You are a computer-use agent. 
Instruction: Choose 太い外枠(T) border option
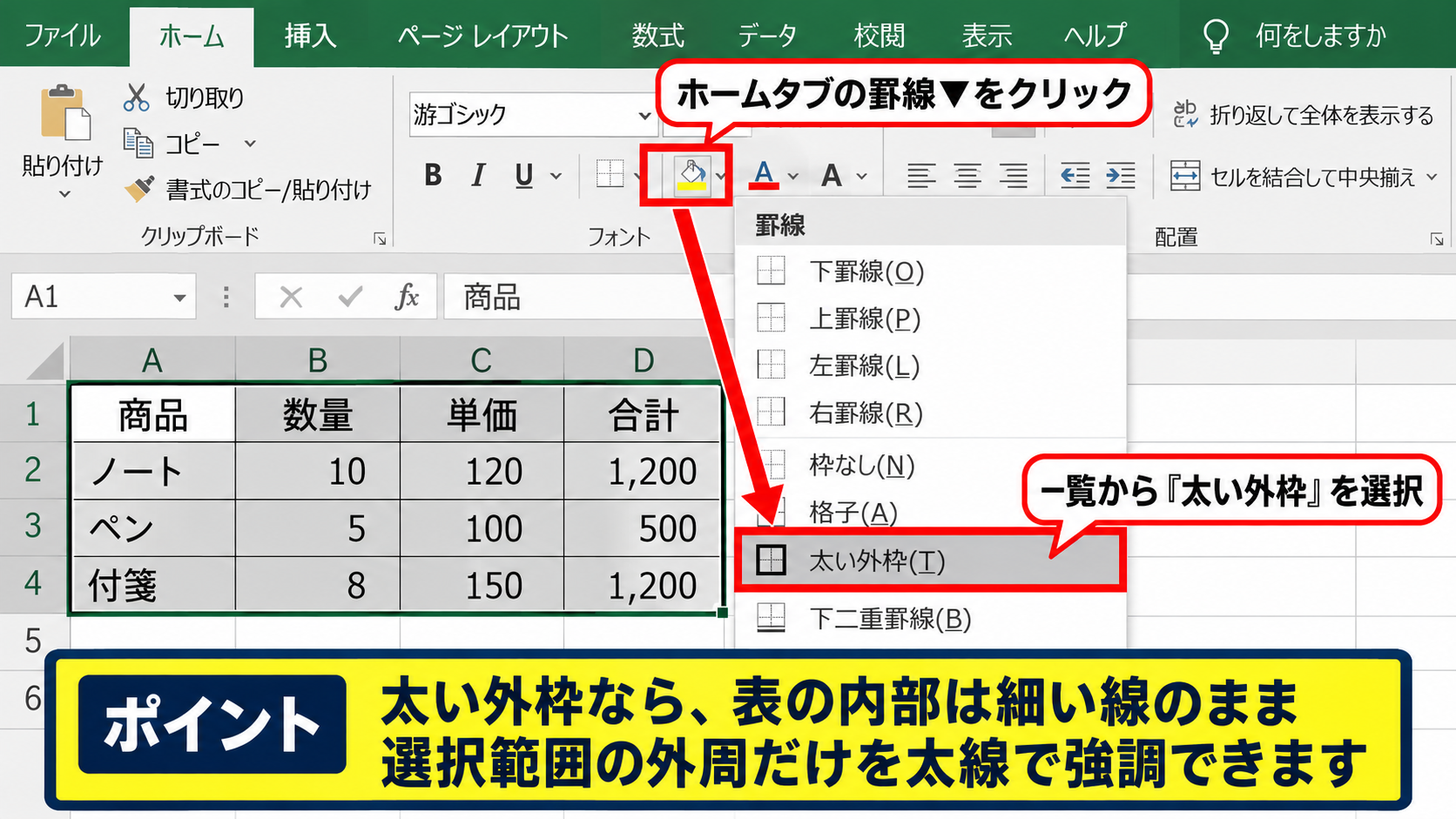pos(930,561)
